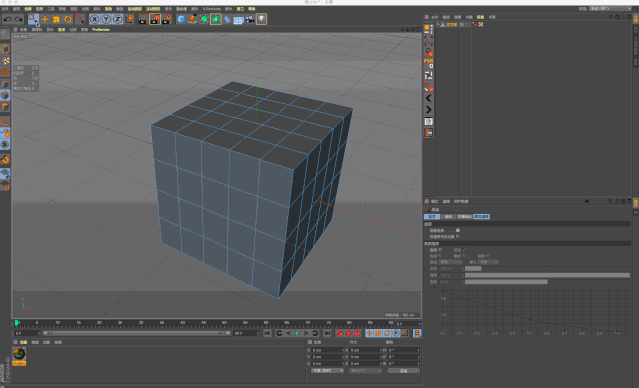Open the green generators icon
The height and width of the screenshot is (388, 639).
pos(204,19)
